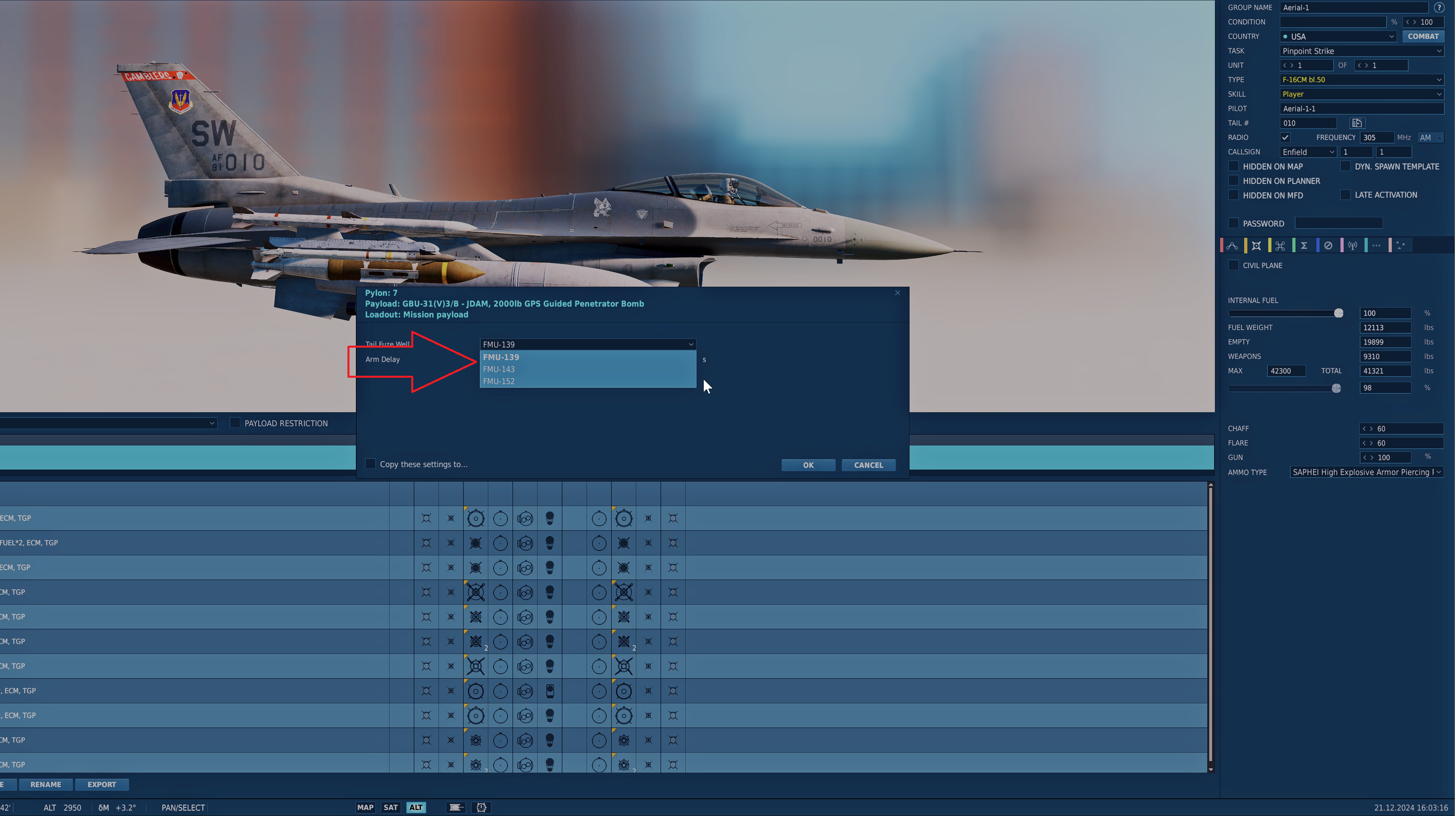Check Copy these settings to... box
The image size is (1456, 816).
click(371, 464)
